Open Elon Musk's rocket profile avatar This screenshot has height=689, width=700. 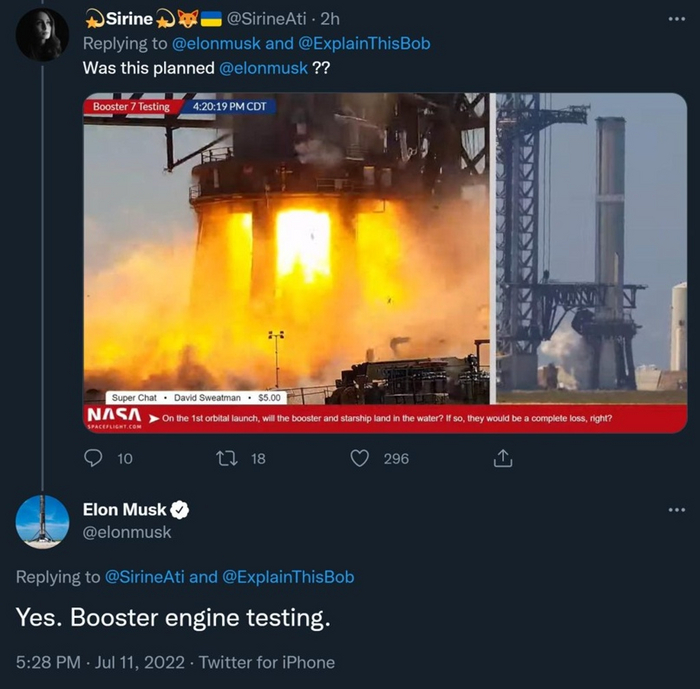42,522
